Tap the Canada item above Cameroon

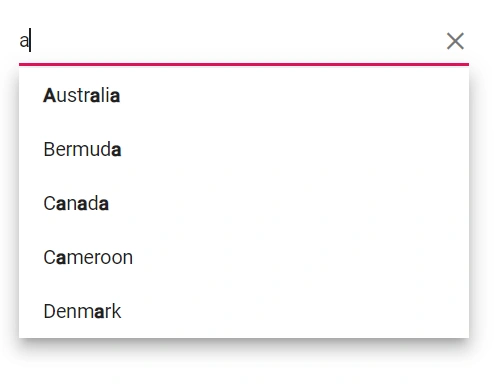(x=244, y=203)
